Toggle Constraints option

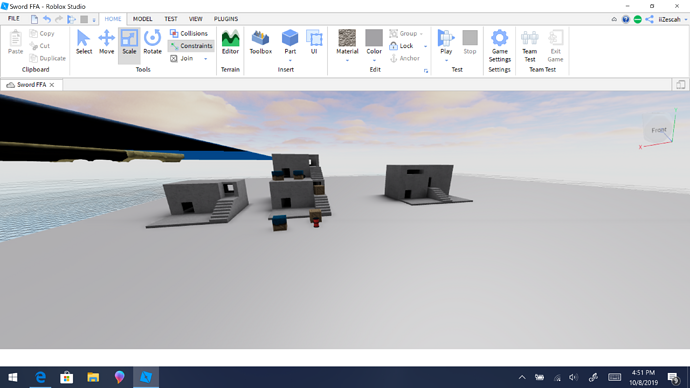click(x=191, y=46)
